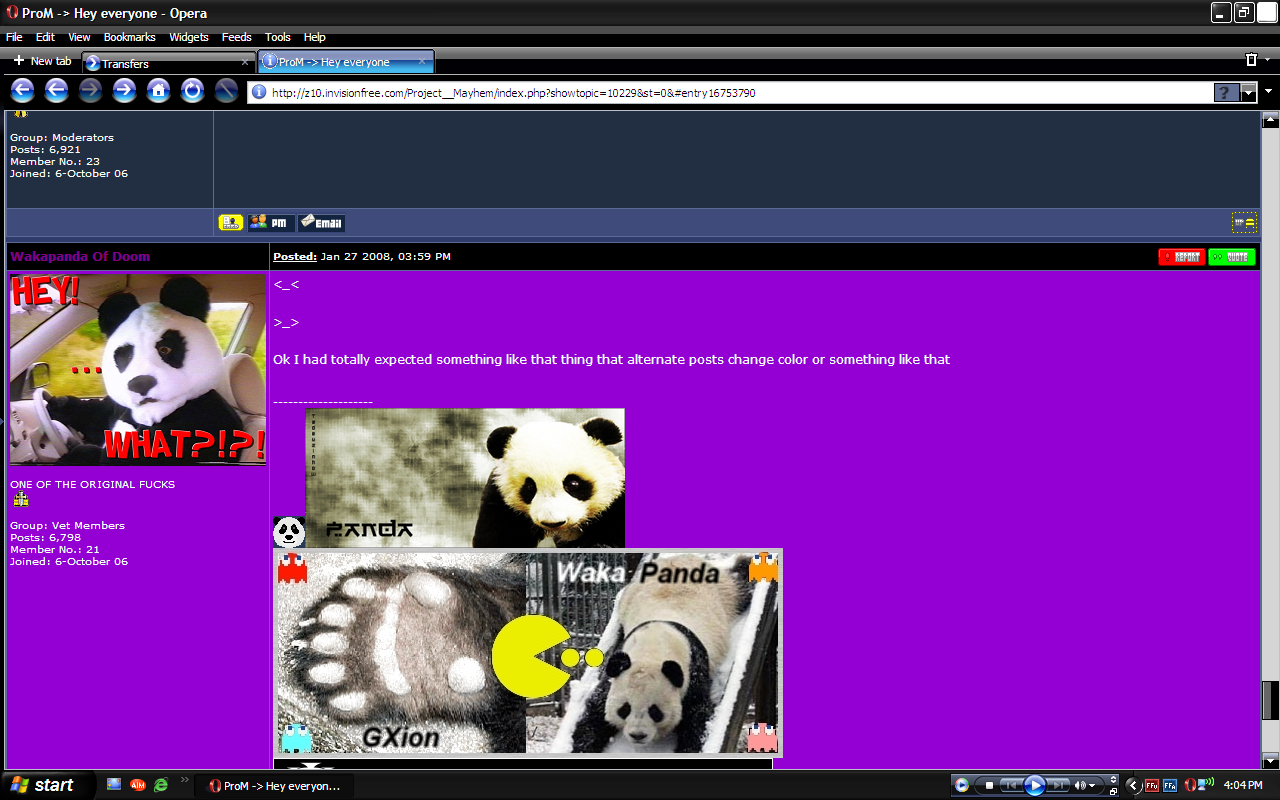
Task: Click the vertical scrollbar thumb
Action: point(1270,700)
